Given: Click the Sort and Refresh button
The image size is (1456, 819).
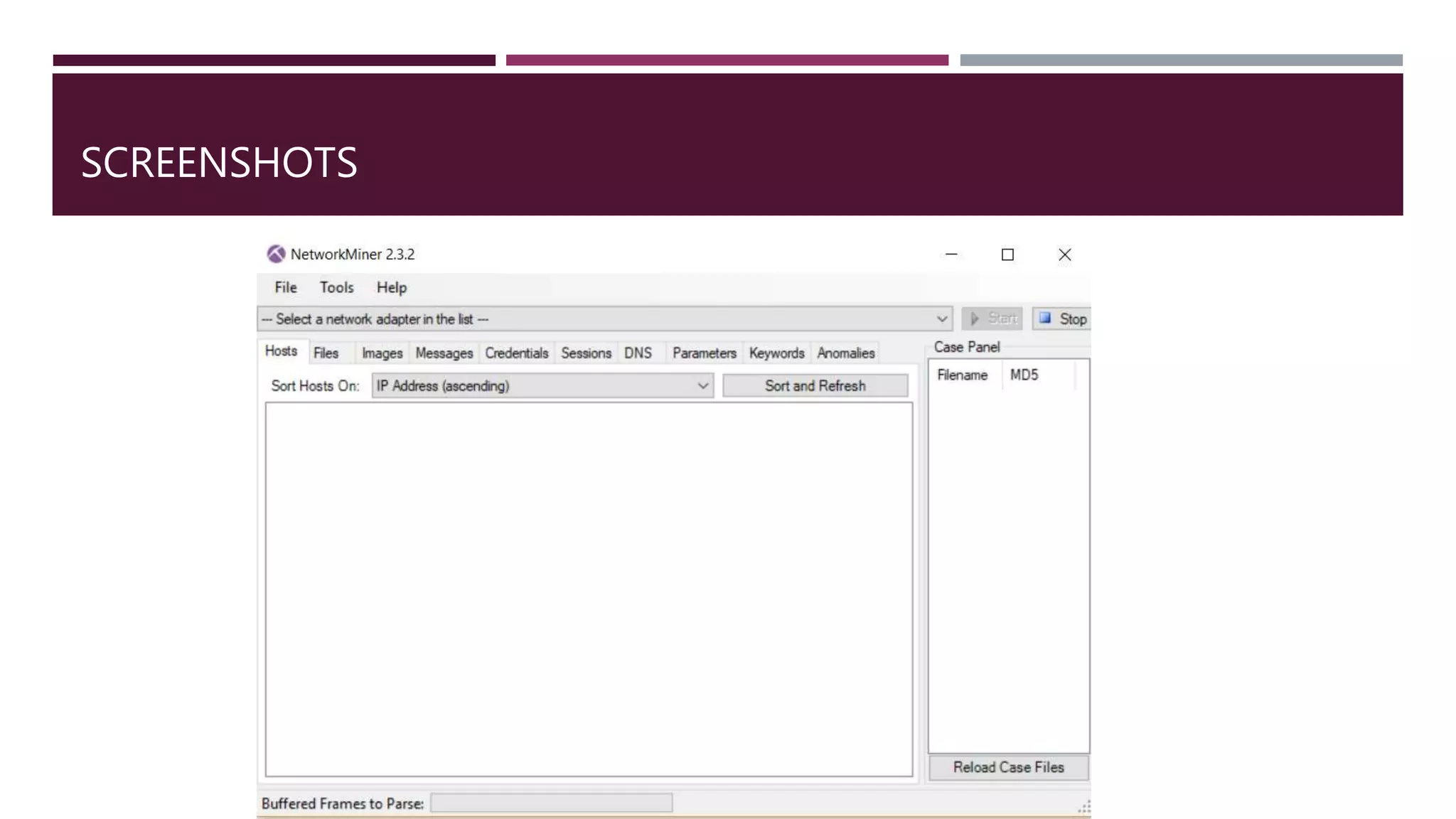Looking at the screenshot, I should [x=815, y=386].
